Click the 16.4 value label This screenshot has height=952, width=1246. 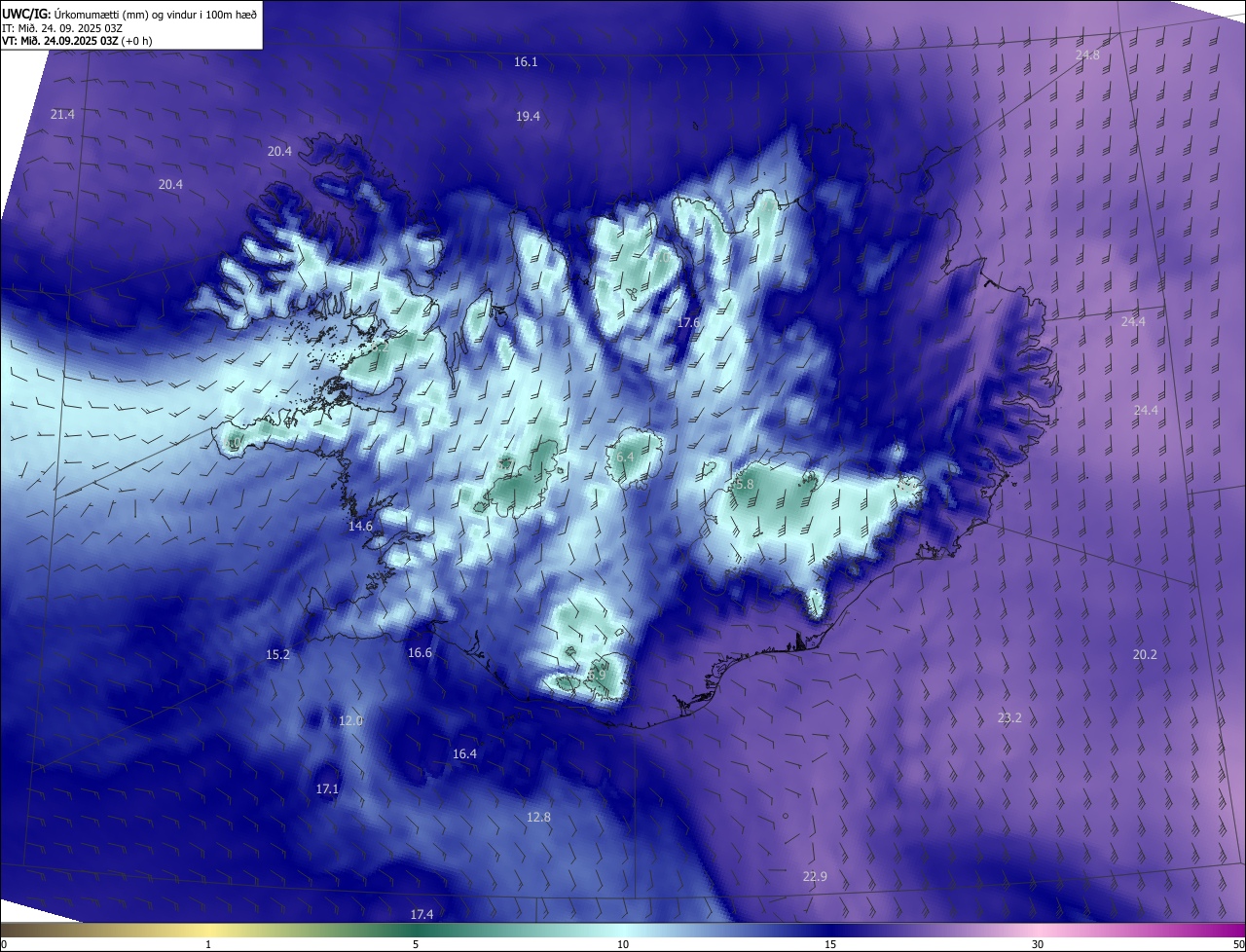tap(464, 753)
